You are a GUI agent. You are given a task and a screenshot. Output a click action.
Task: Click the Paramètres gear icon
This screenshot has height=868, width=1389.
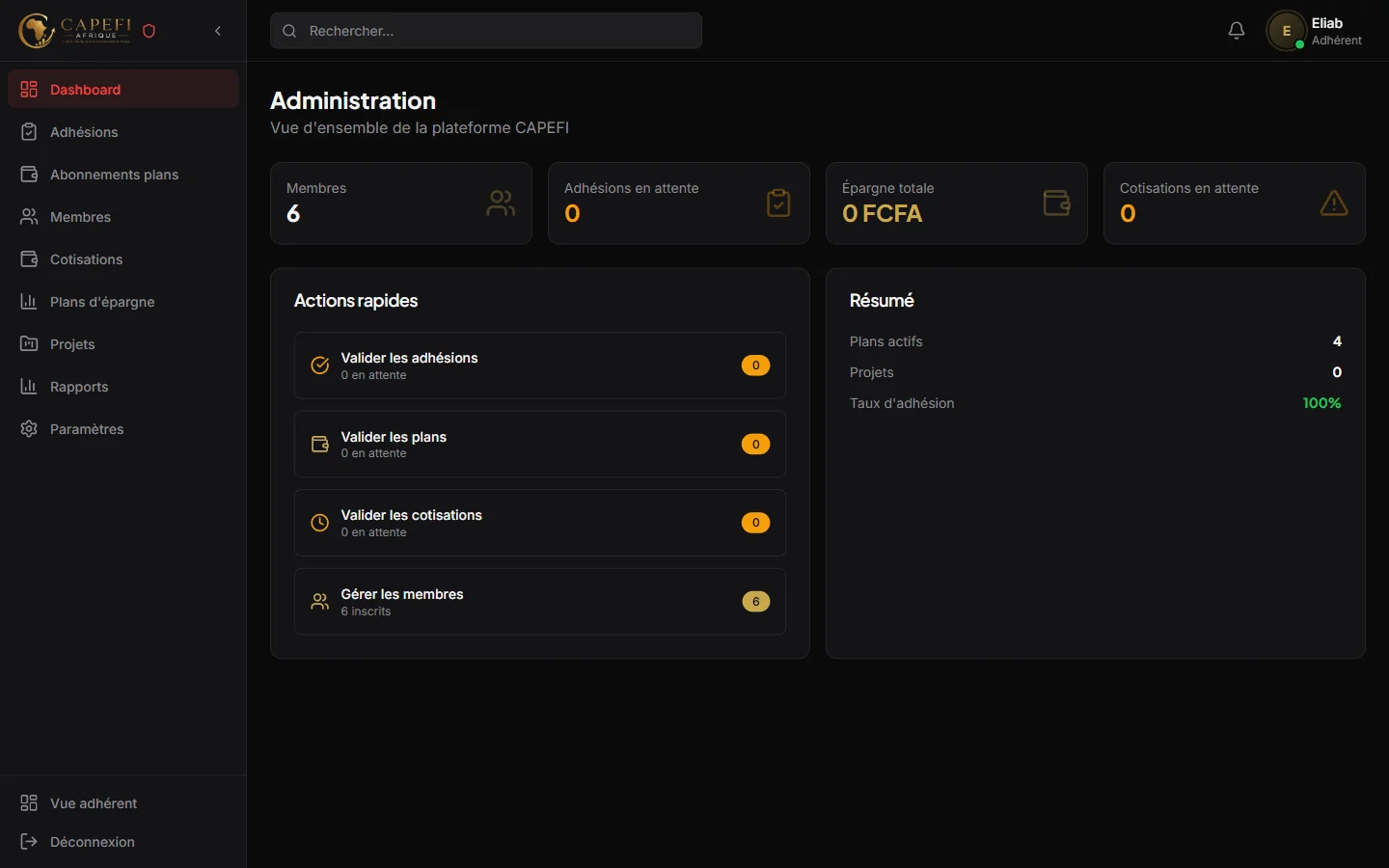pyautogui.click(x=29, y=428)
